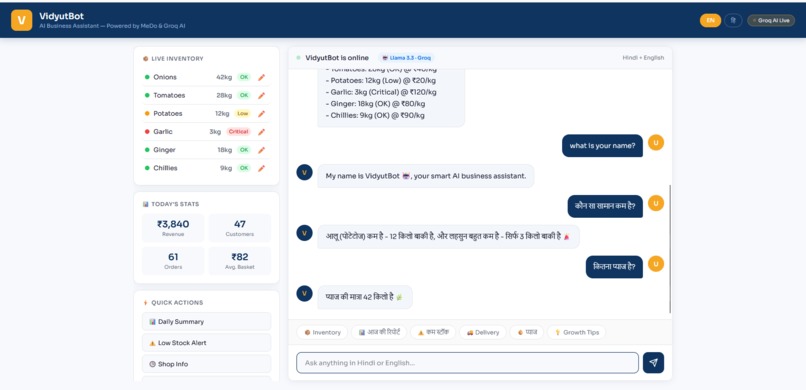
Task: Click the 47 Customers stat card
Action: [x=240, y=228]
